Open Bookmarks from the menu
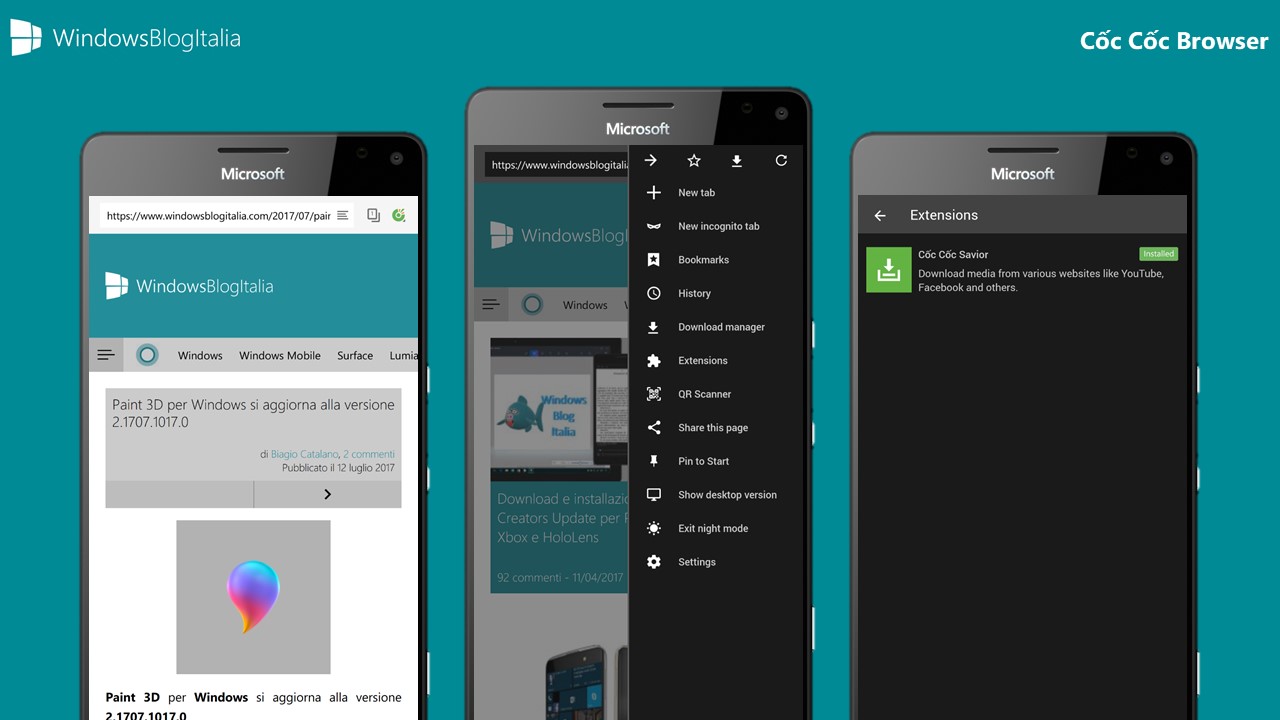1280x720 pixels. [x=716, y=259]
